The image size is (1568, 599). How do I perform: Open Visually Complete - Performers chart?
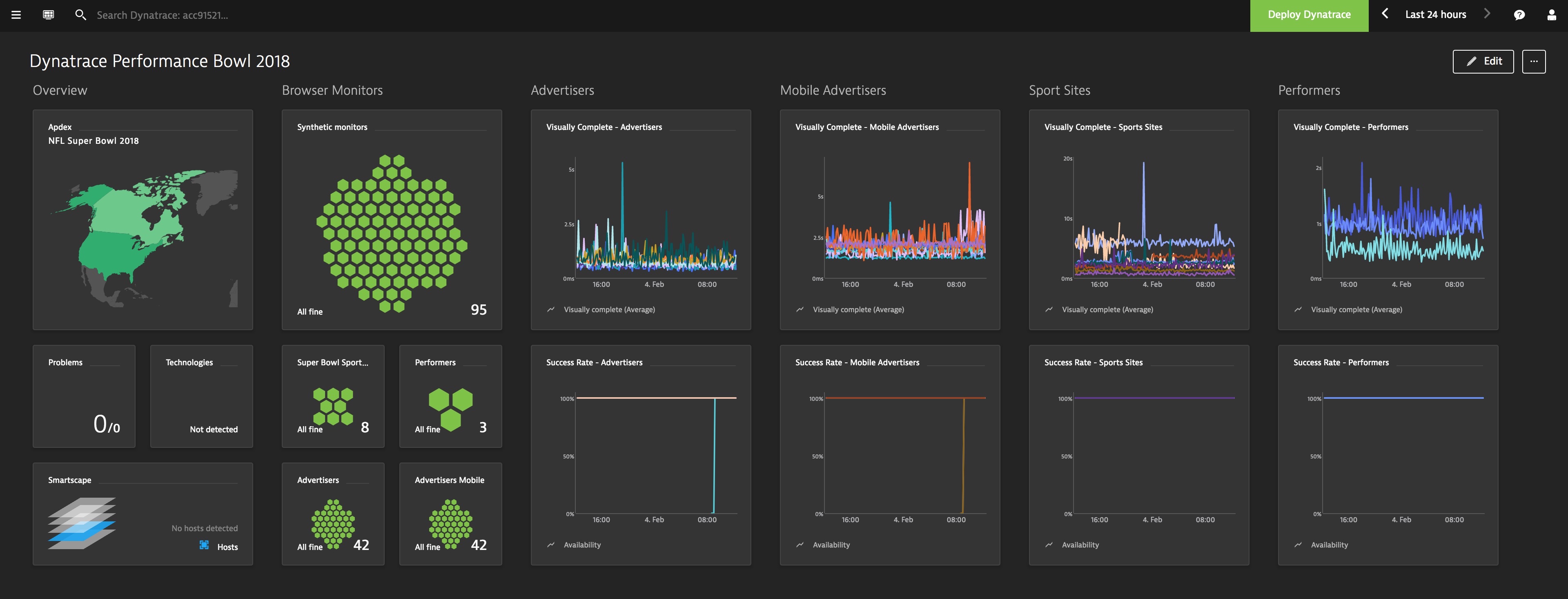[x=1388, y=219]
